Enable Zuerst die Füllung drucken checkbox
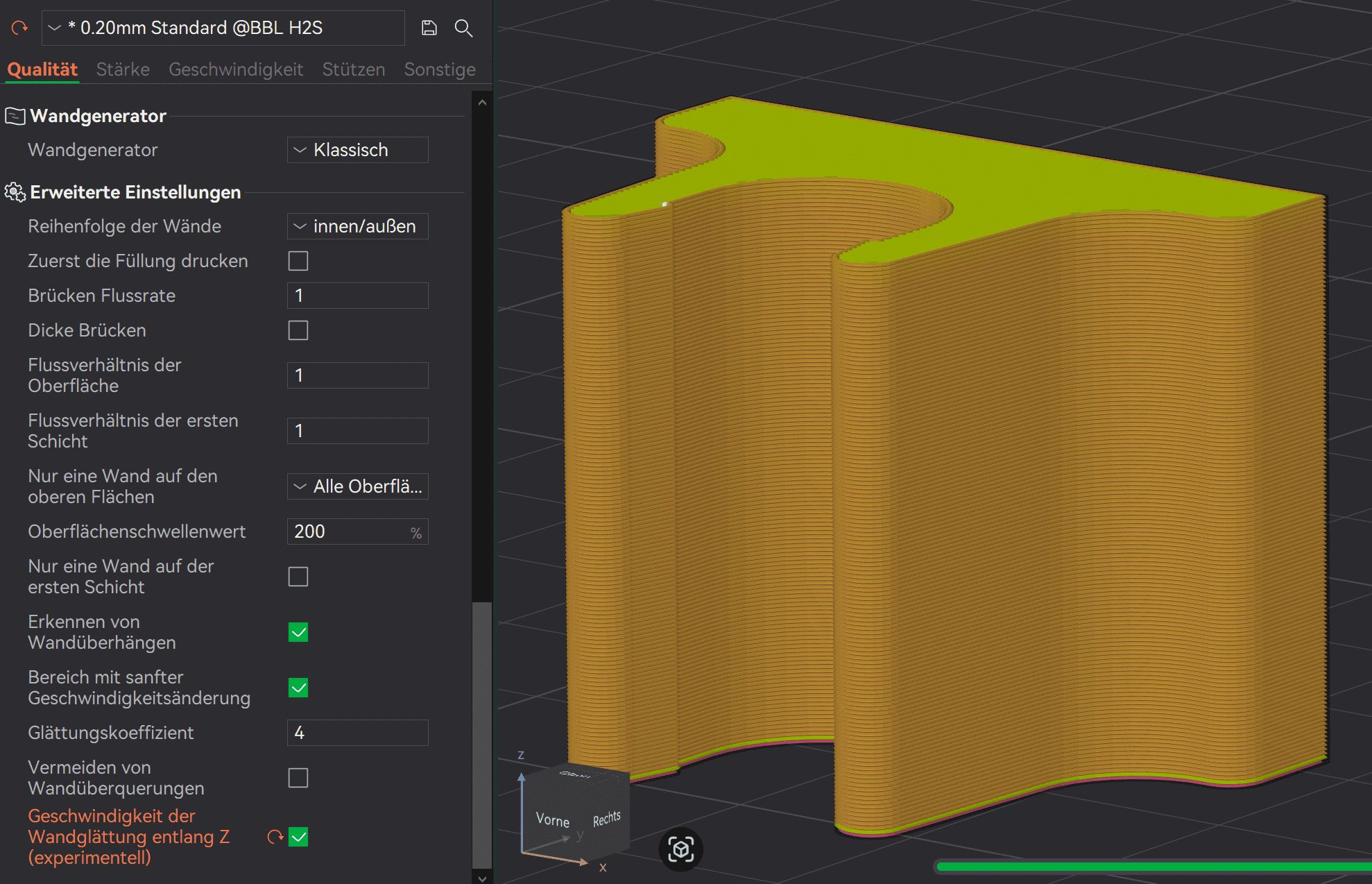 [x=298, y=261]
